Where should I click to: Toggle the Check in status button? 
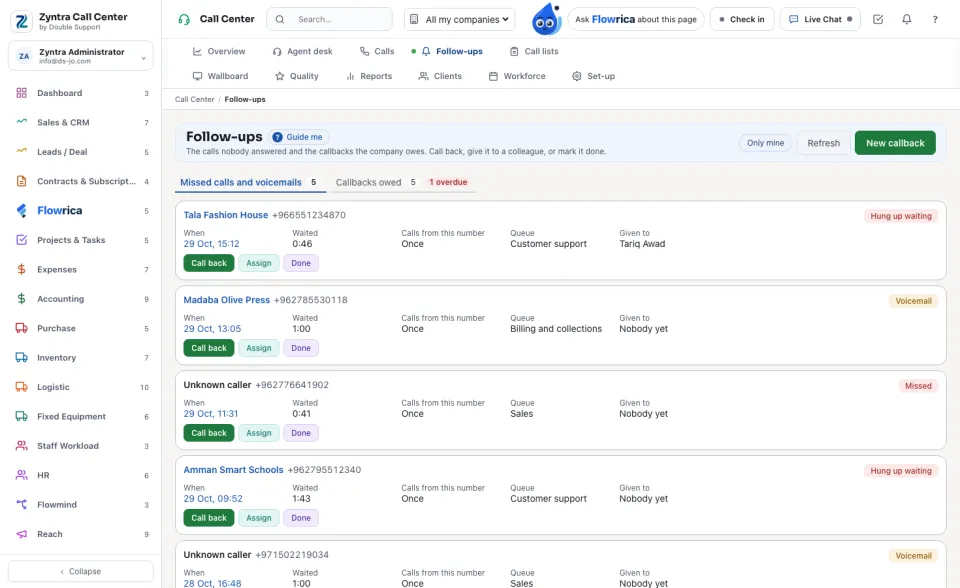(742, 20)
